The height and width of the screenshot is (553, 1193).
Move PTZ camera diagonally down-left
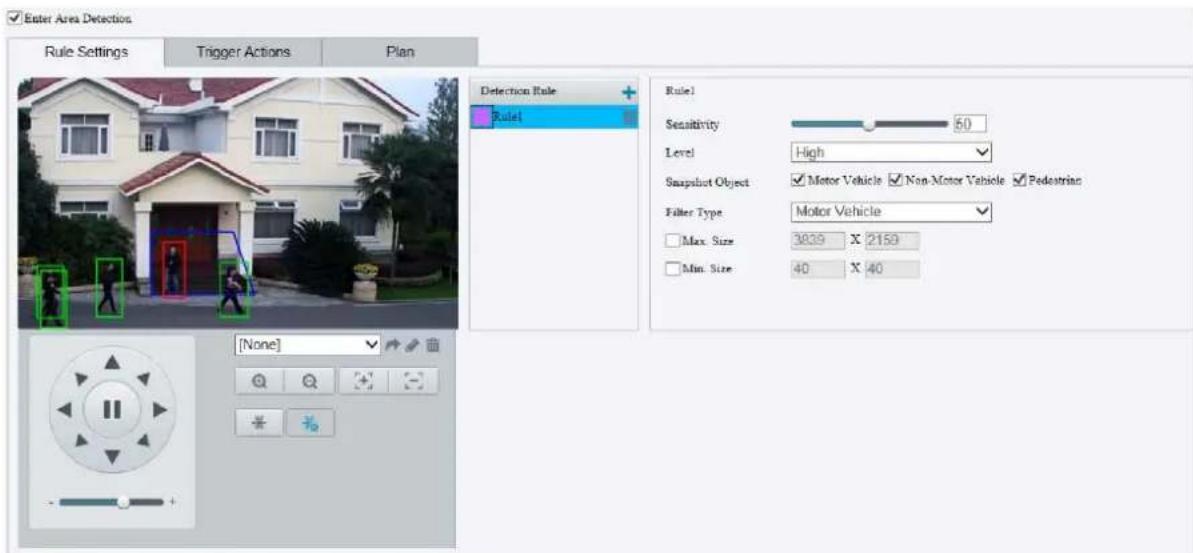click(82, 440)
